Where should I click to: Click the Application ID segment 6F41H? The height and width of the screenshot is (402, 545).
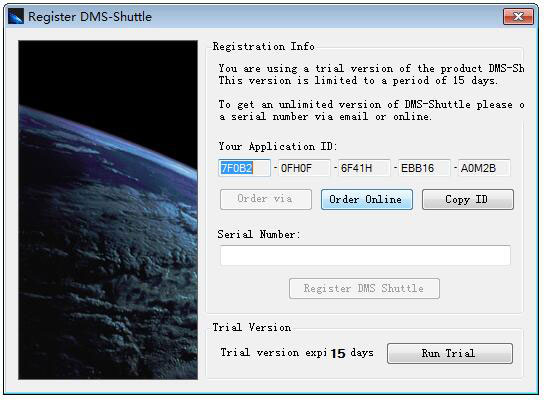click(x=364, y=168)
